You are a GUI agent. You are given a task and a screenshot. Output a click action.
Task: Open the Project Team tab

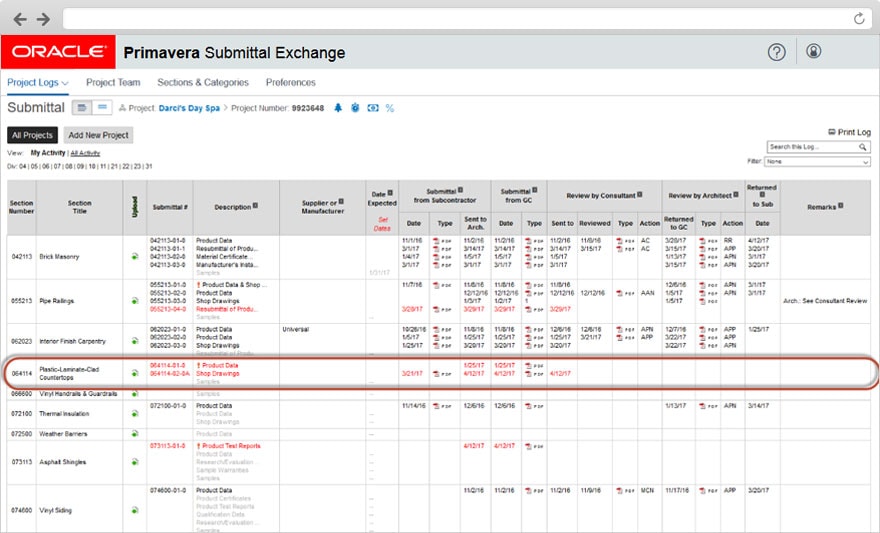(x=113, y=83)
